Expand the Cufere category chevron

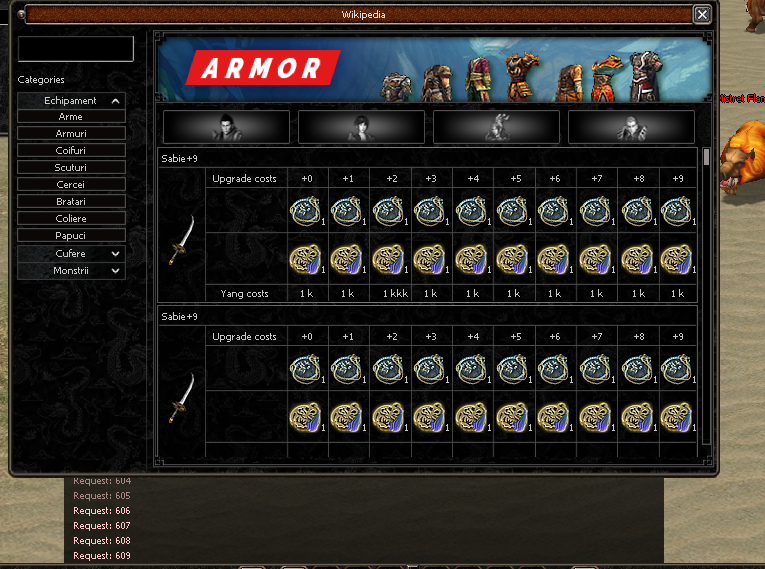tap(115, 254)
